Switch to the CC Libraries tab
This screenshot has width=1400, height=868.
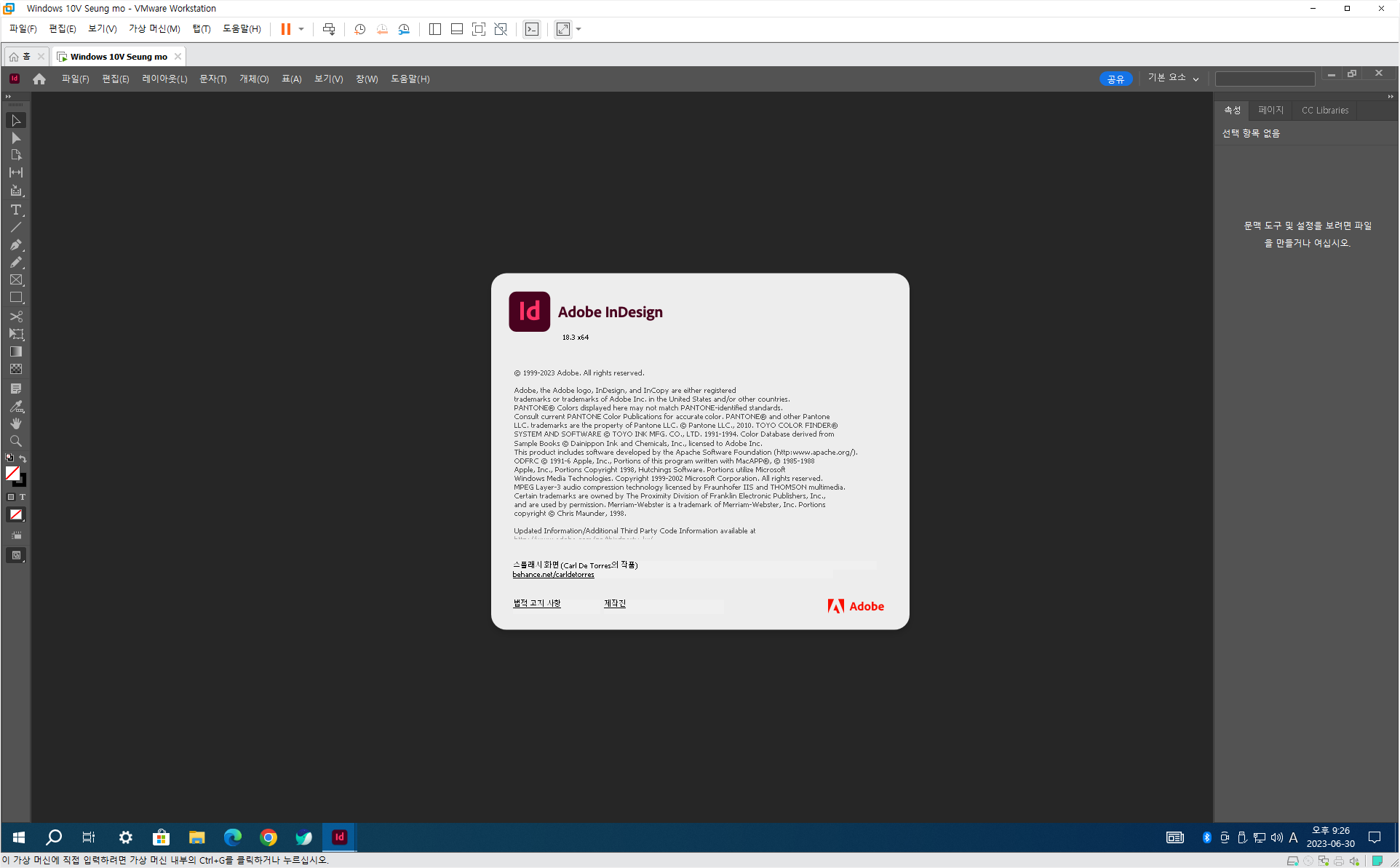click(x=1324, y=111)
